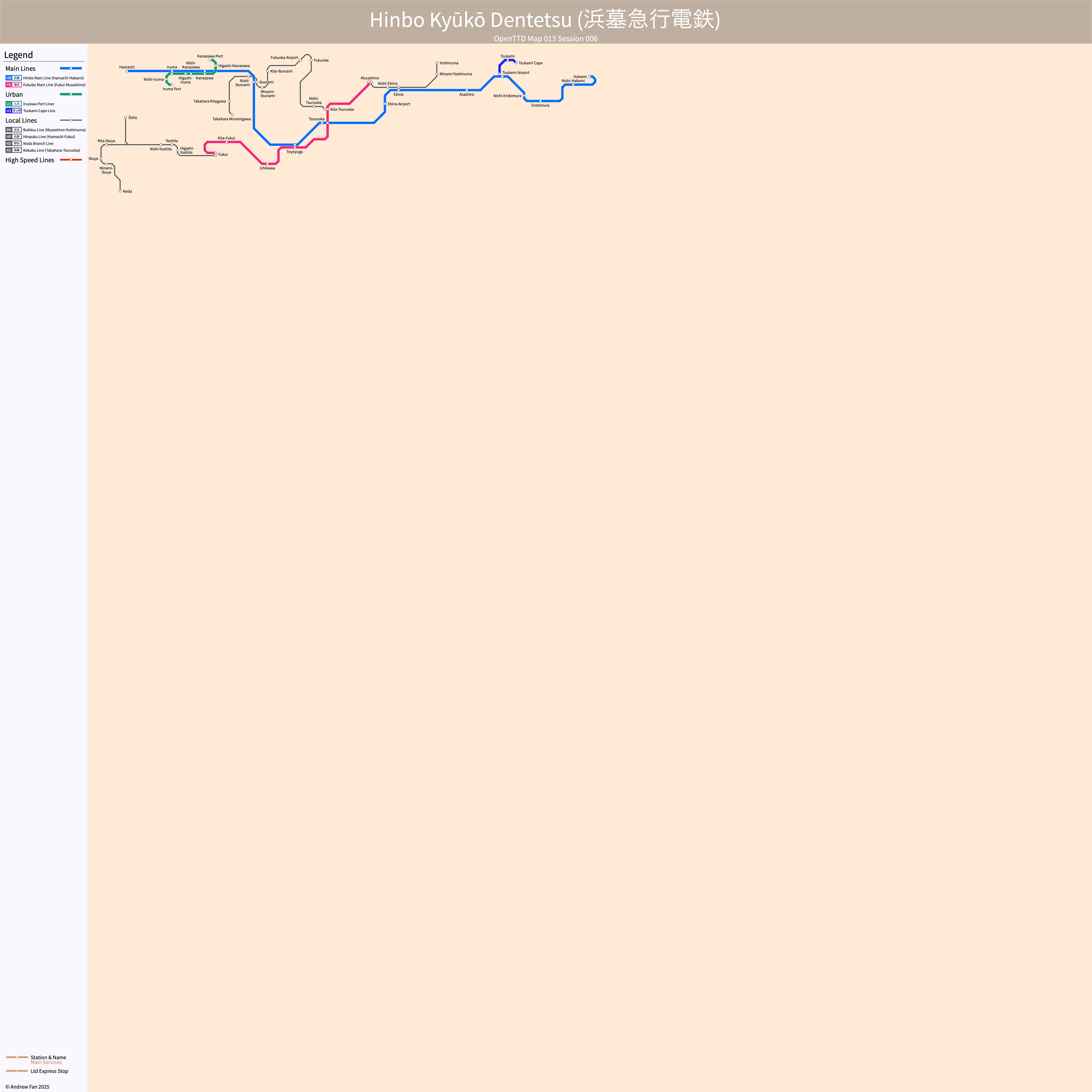Click the High Speed Lines red sample line
The image size is (1092, 1092).
(x=71, y=160)
